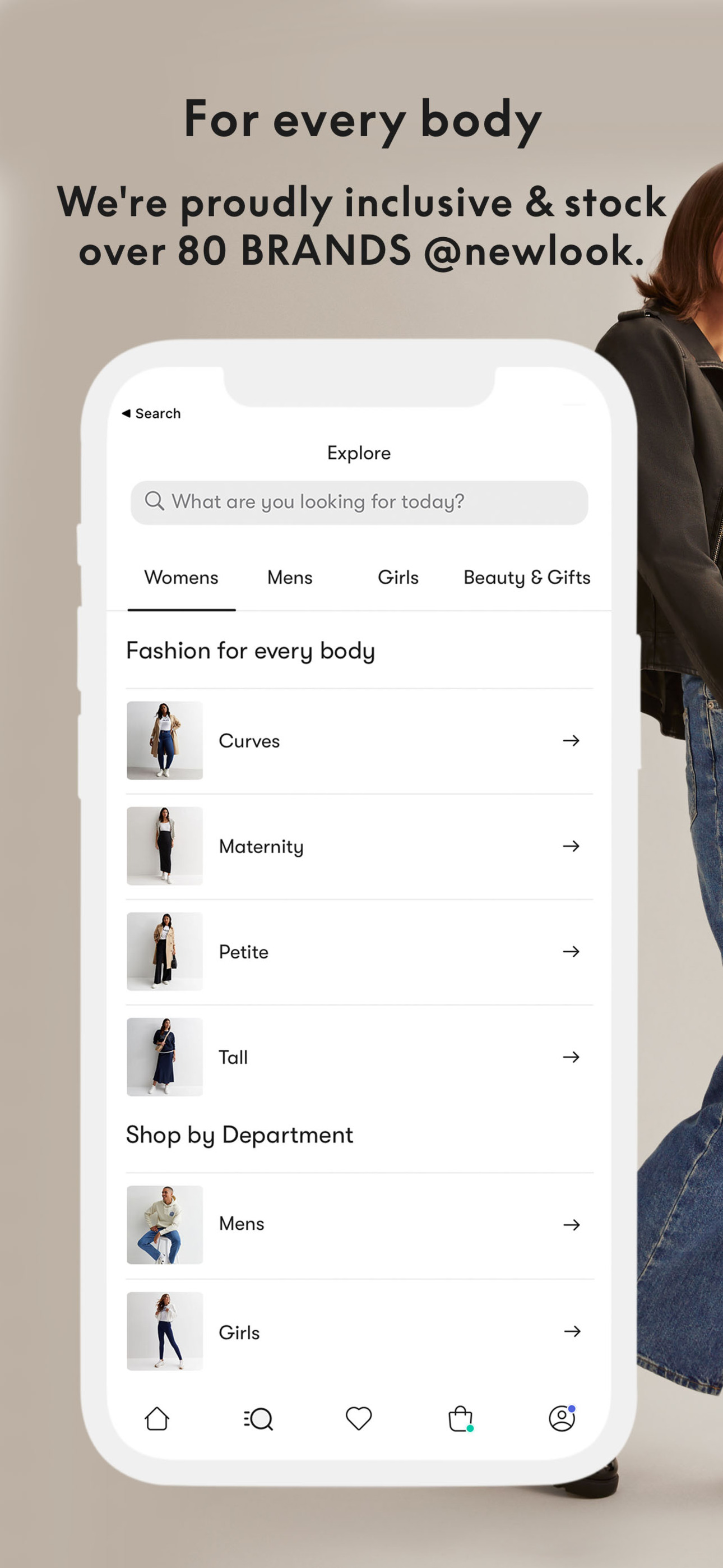Open the account profile icon
This screenshot has width=723, height=1568.
point(562,1418)
